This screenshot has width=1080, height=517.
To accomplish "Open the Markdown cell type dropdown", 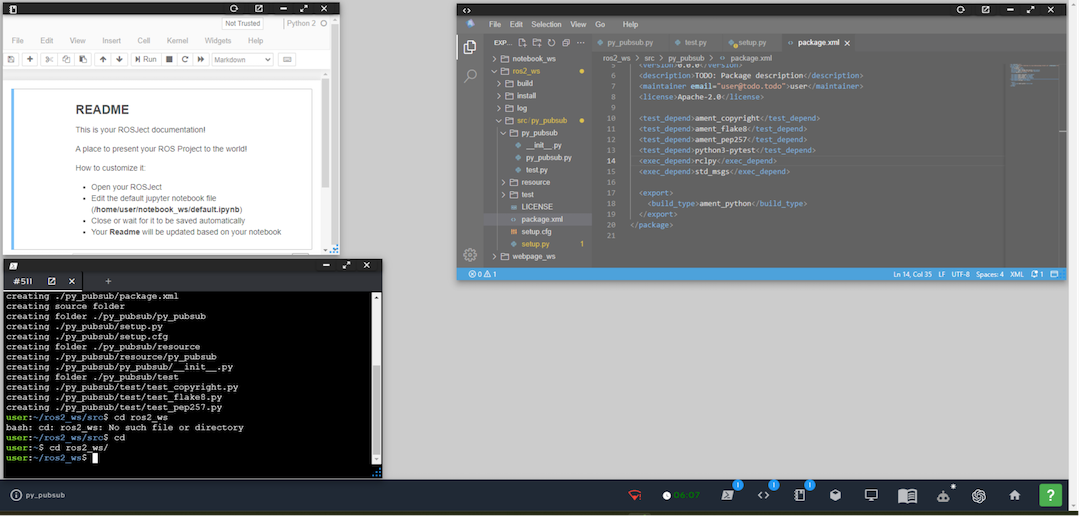I will click(x=242, y=59).
